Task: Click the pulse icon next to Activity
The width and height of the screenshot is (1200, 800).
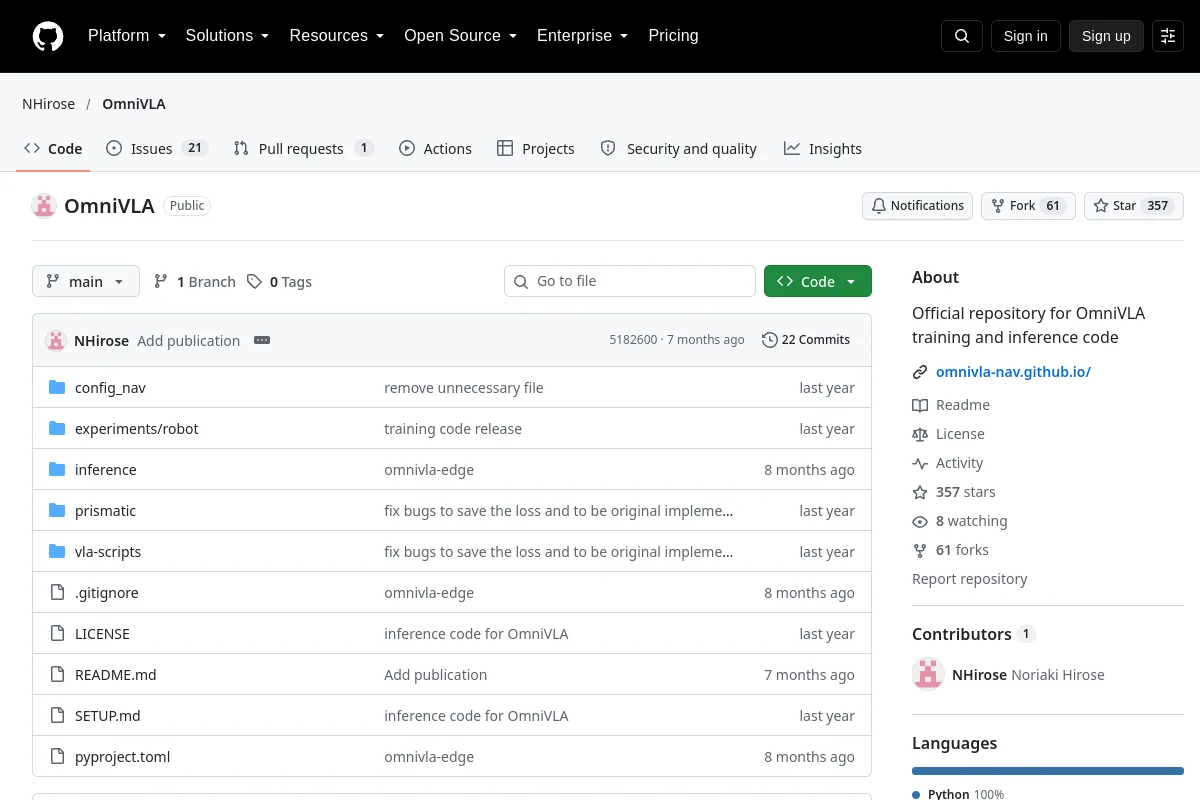Action: (920, 463)
